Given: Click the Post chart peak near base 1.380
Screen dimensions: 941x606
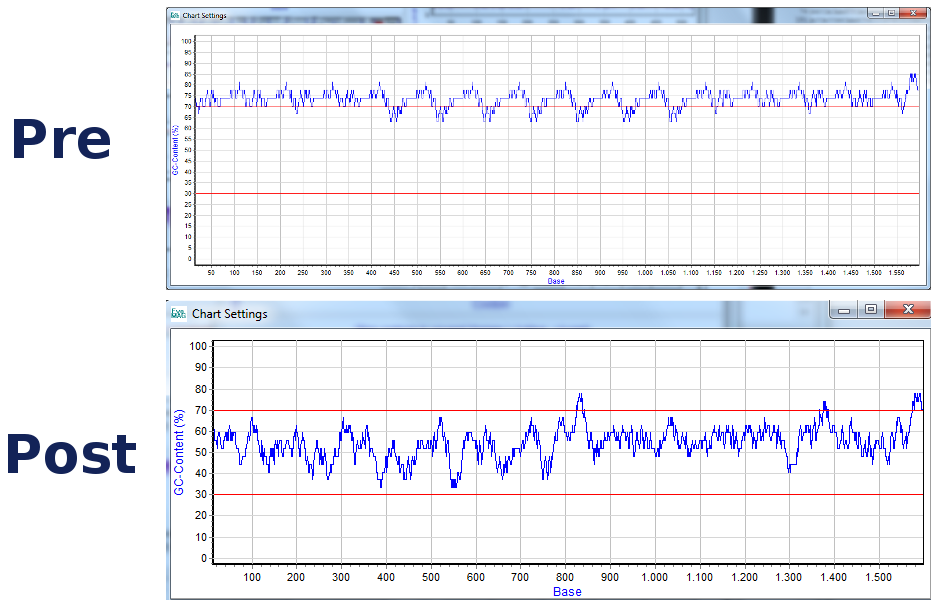Looking at the screenshot, I should pos(824,404).
